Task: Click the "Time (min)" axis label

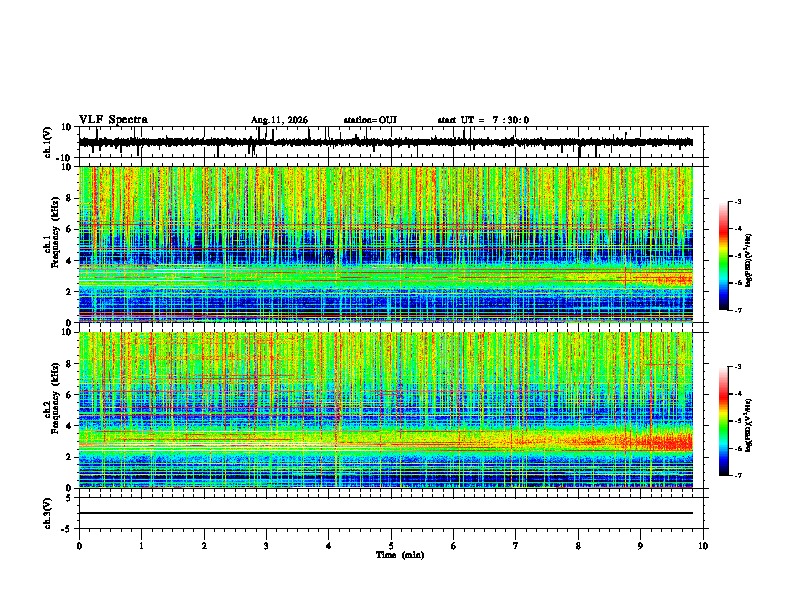Action: [x=400, y=555]
